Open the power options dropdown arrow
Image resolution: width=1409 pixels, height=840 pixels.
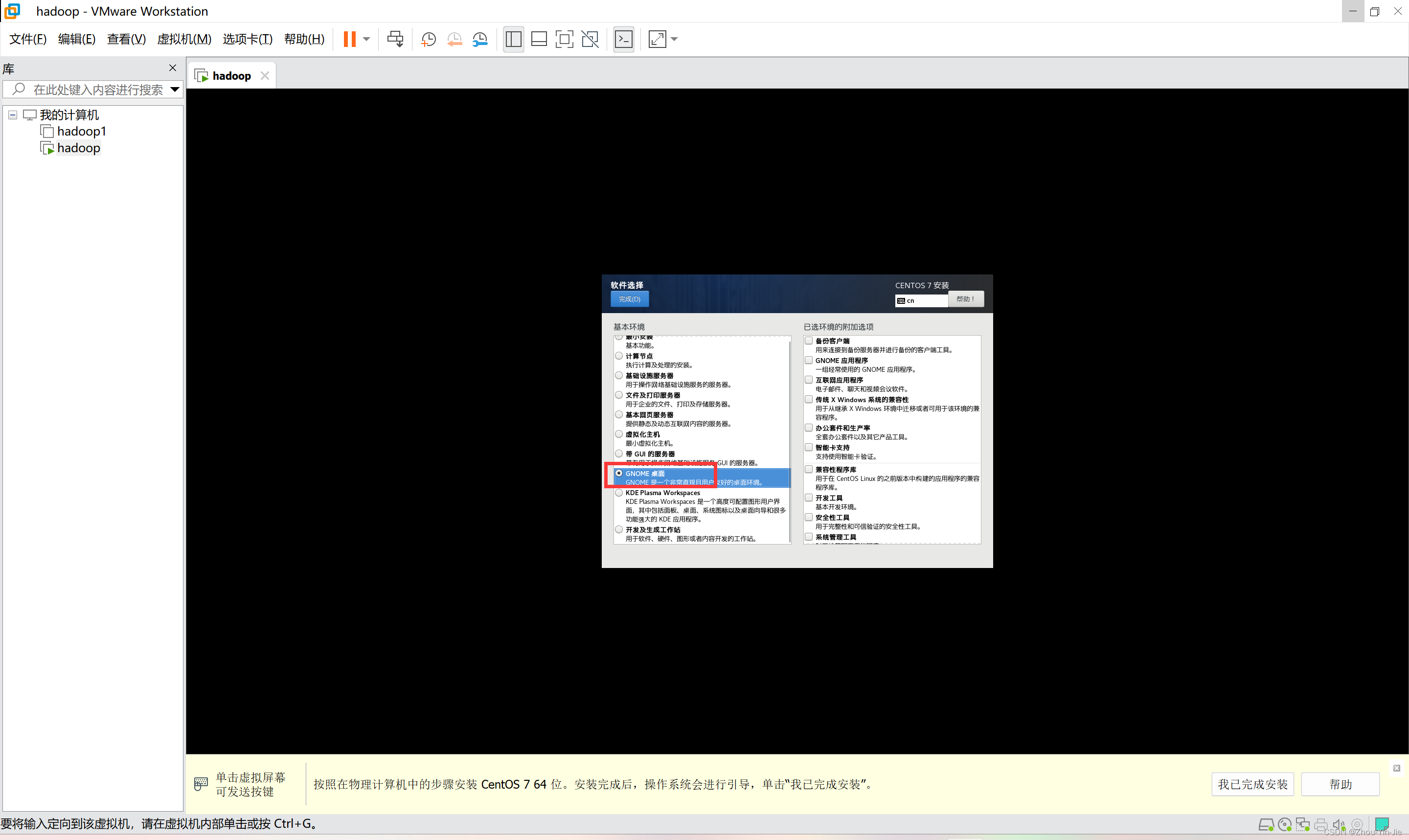tap(366, 39)
